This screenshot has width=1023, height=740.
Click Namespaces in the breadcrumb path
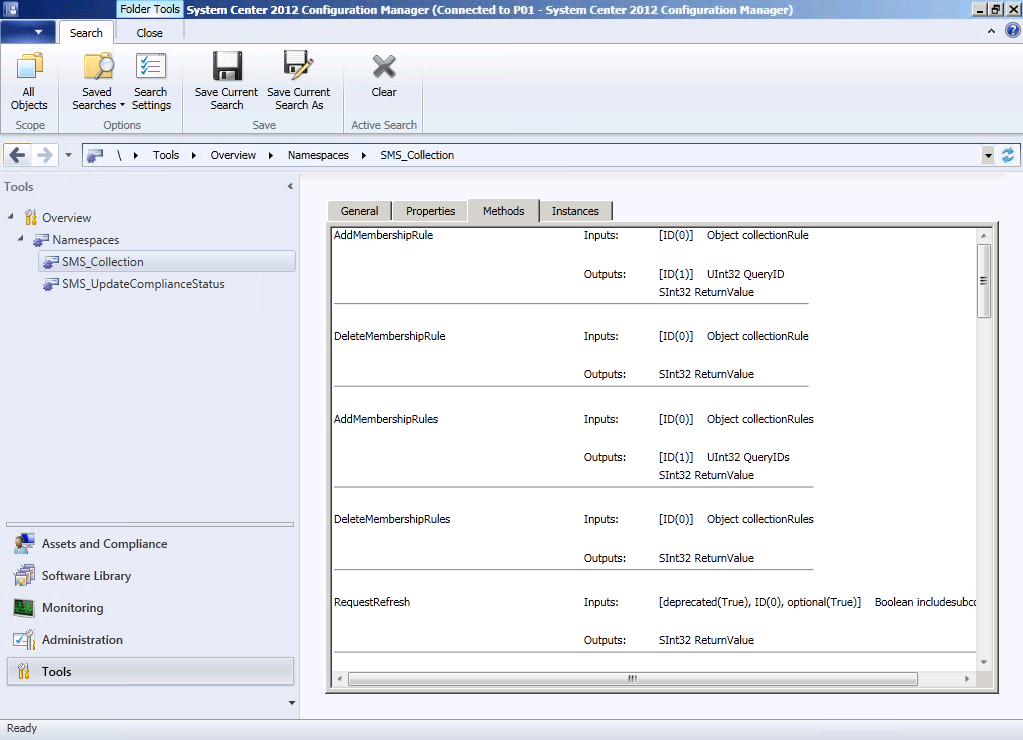pos(318,155)
